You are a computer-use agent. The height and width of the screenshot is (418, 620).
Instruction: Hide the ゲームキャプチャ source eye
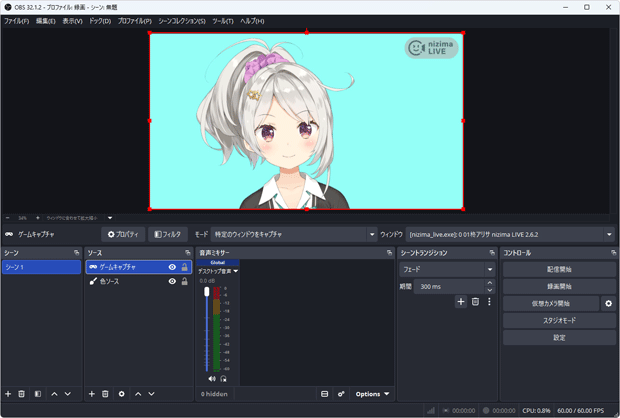coord(172,267)
